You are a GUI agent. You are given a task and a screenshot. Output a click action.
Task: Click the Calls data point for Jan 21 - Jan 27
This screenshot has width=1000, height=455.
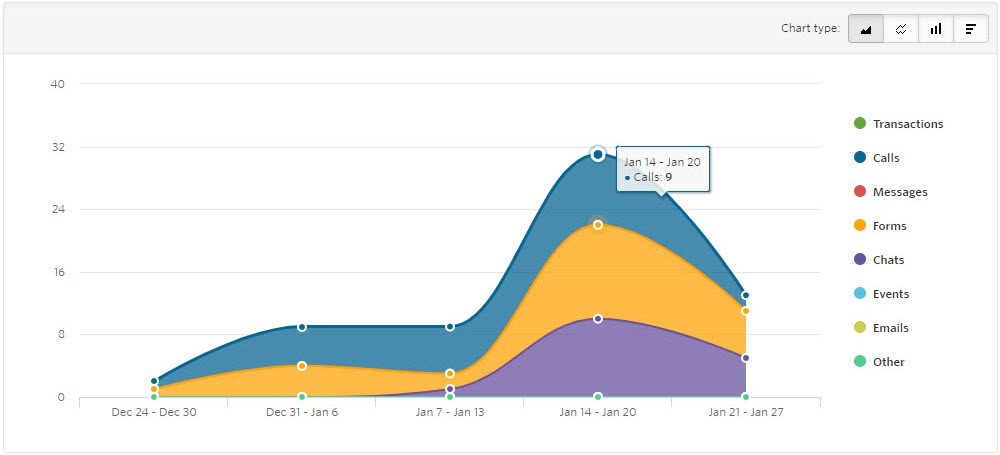click(745, 295)
